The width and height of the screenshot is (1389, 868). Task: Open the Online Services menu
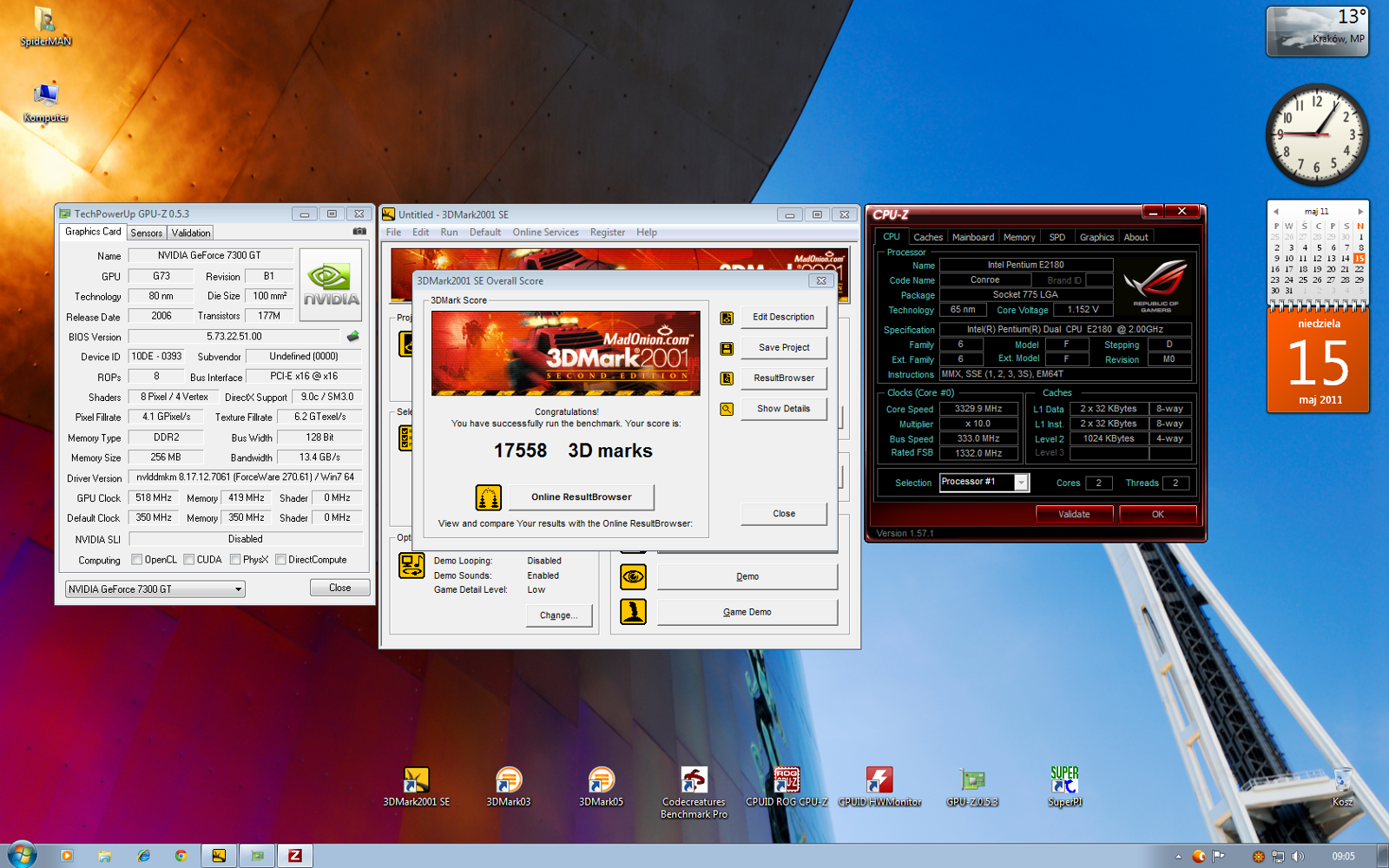(x=545, y=233)
